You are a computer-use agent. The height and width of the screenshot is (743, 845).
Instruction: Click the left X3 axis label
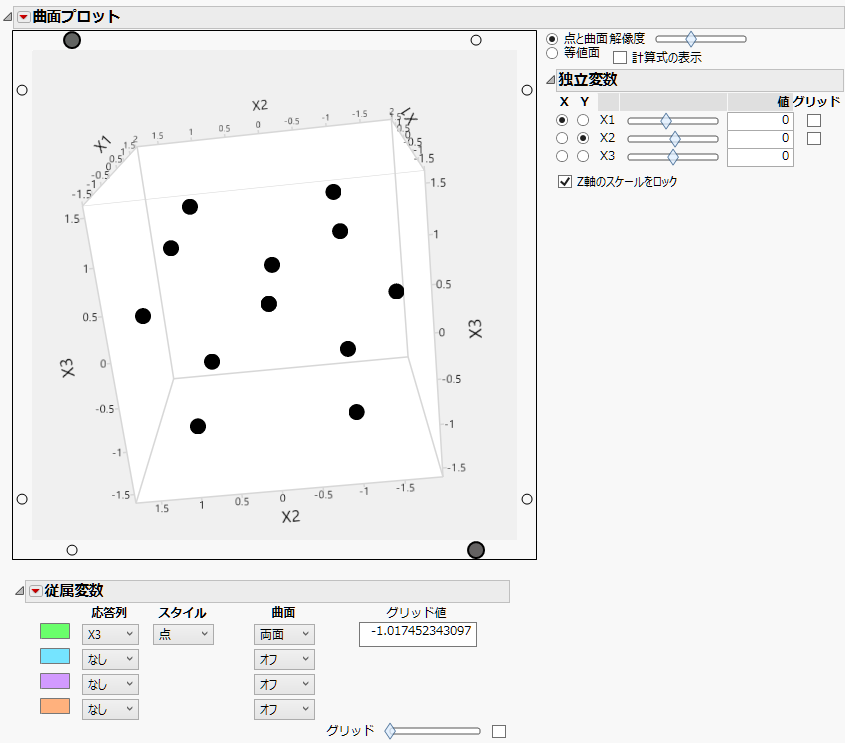pyautogui.click(x=67, y=368)
